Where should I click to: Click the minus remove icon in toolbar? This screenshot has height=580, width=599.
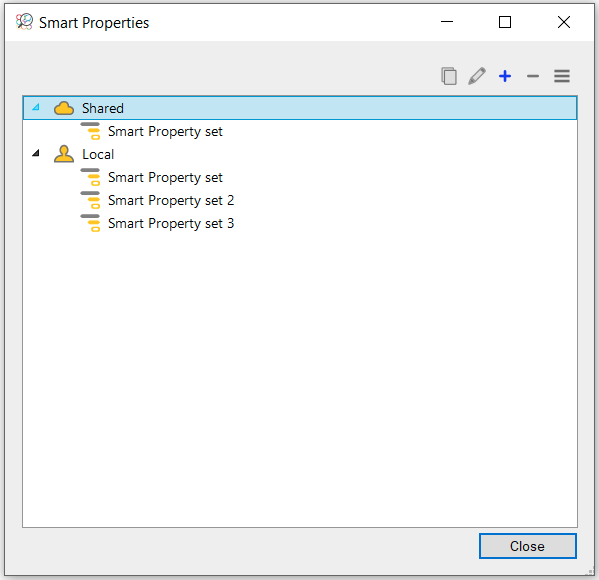tap(533, 76)
